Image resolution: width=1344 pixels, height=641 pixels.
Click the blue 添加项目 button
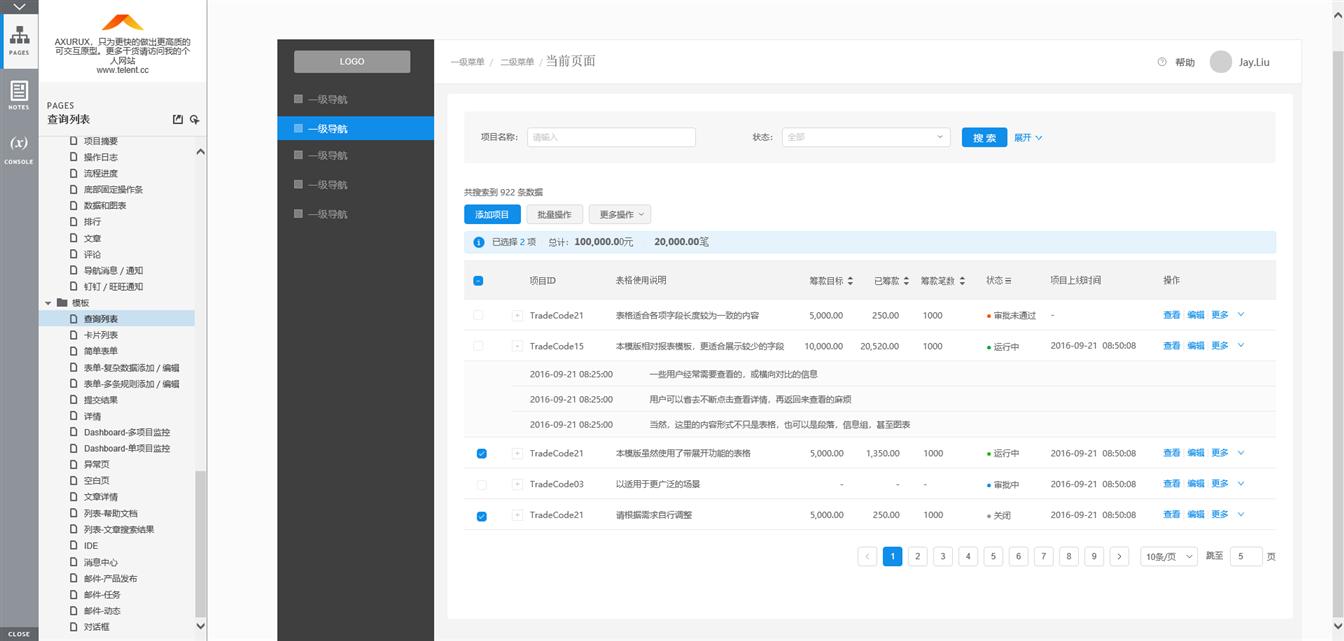click(492, 214)
